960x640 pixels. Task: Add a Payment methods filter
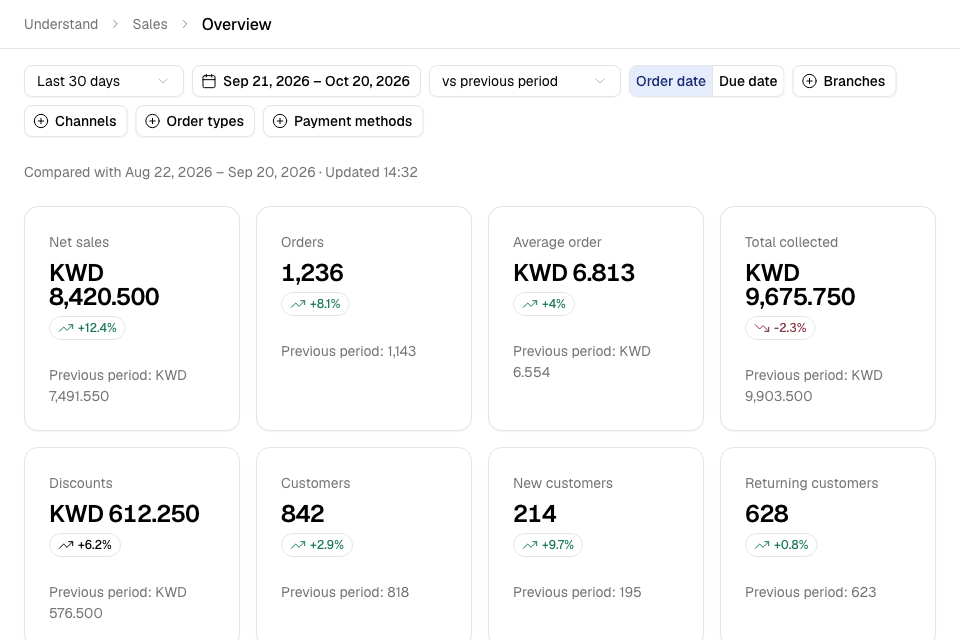[343, 121]
